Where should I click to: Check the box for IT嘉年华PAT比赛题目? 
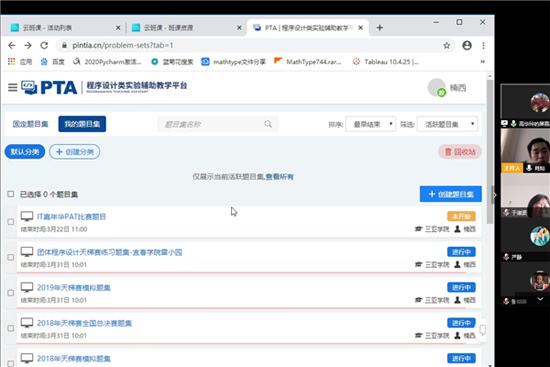tap(11, 222)
